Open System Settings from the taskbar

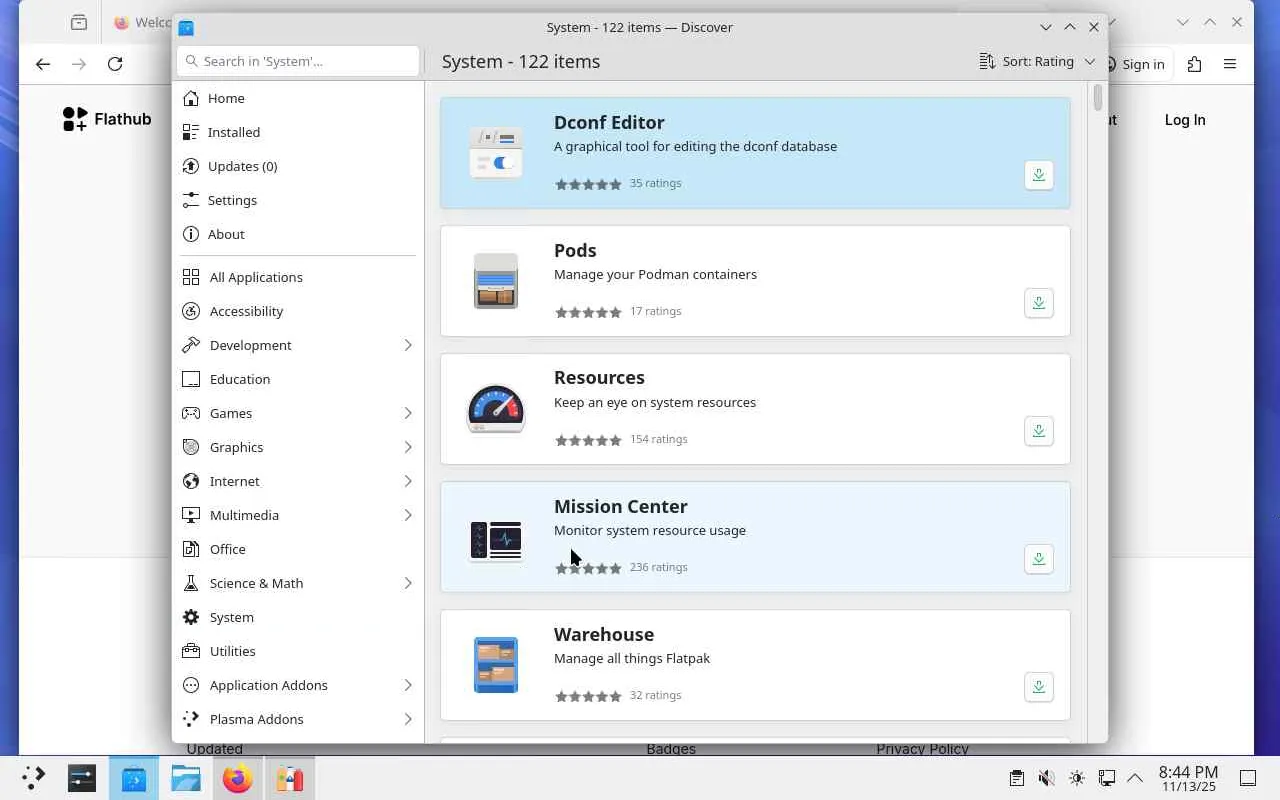click(82, 778)
